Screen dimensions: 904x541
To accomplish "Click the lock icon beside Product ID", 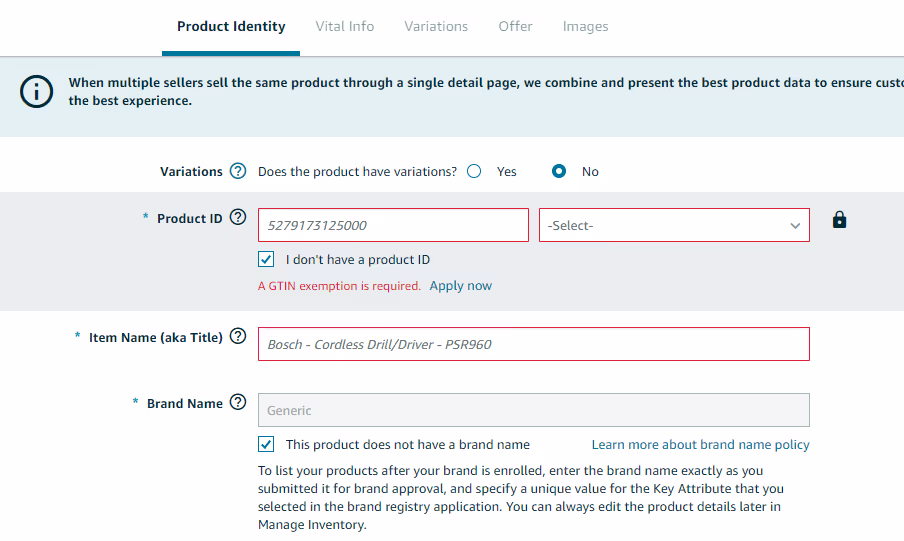I will point(839,220).
